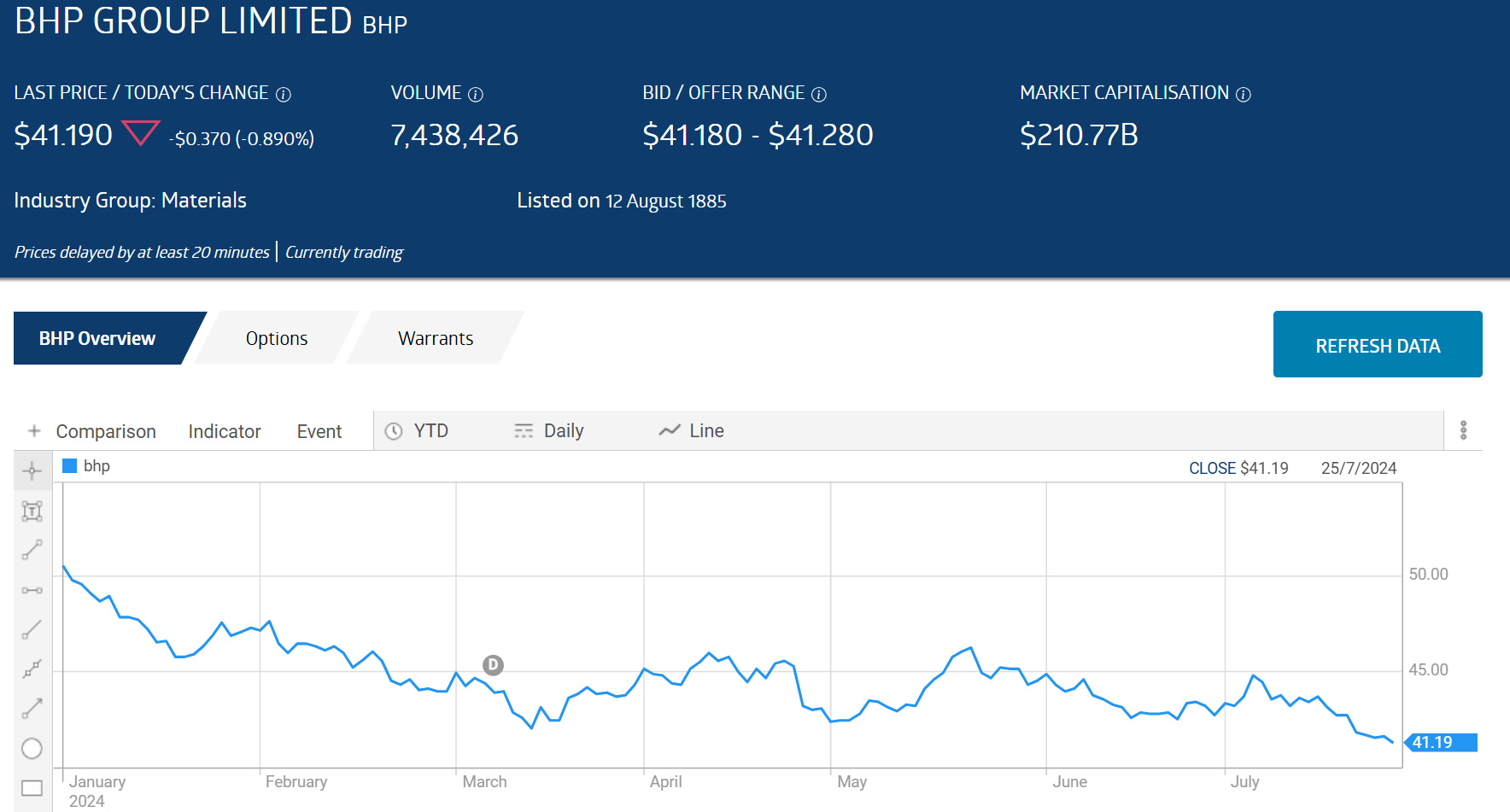Change the Line chart style
The image size is (1510, 812).
pos(706,430)
